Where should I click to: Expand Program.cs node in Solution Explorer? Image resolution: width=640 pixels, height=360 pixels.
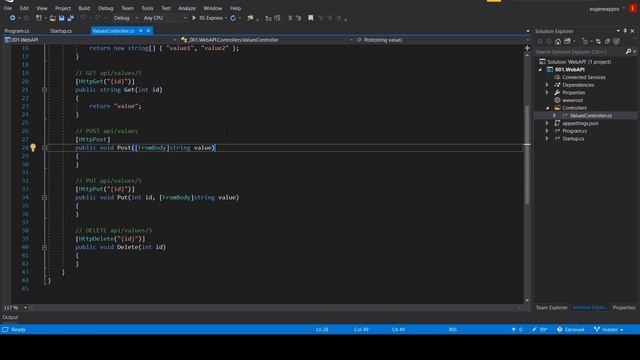(x=547, y=131)
